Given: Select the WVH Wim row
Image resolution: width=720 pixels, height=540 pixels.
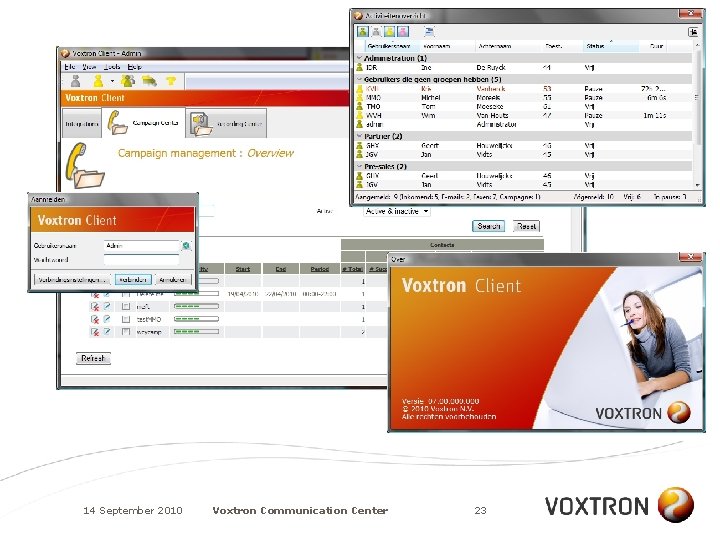Looking at the screenshot, I should tap(523, 116).
